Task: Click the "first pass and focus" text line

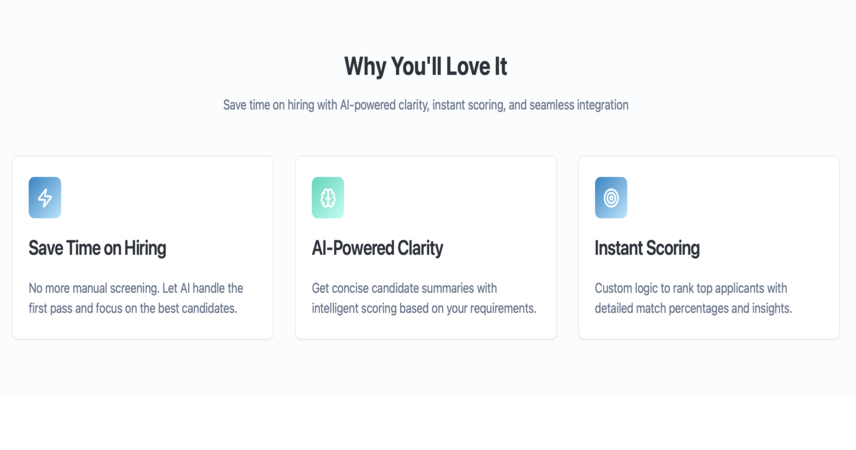Action: [133, 309]
